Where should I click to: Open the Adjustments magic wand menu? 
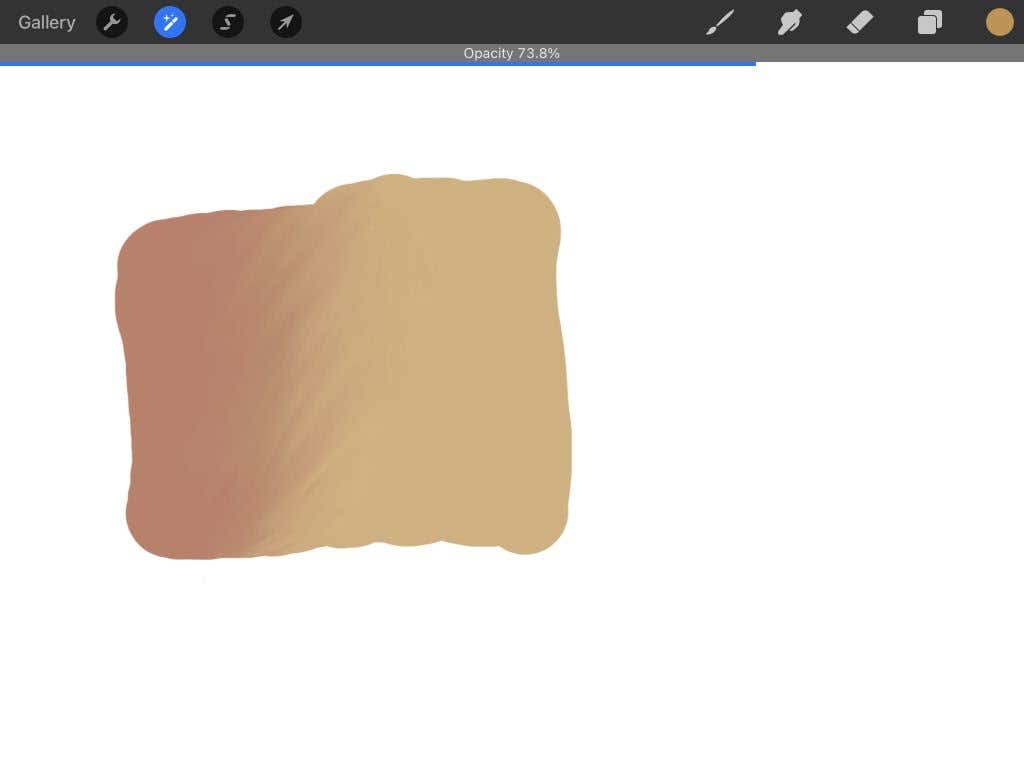[170, 22]
